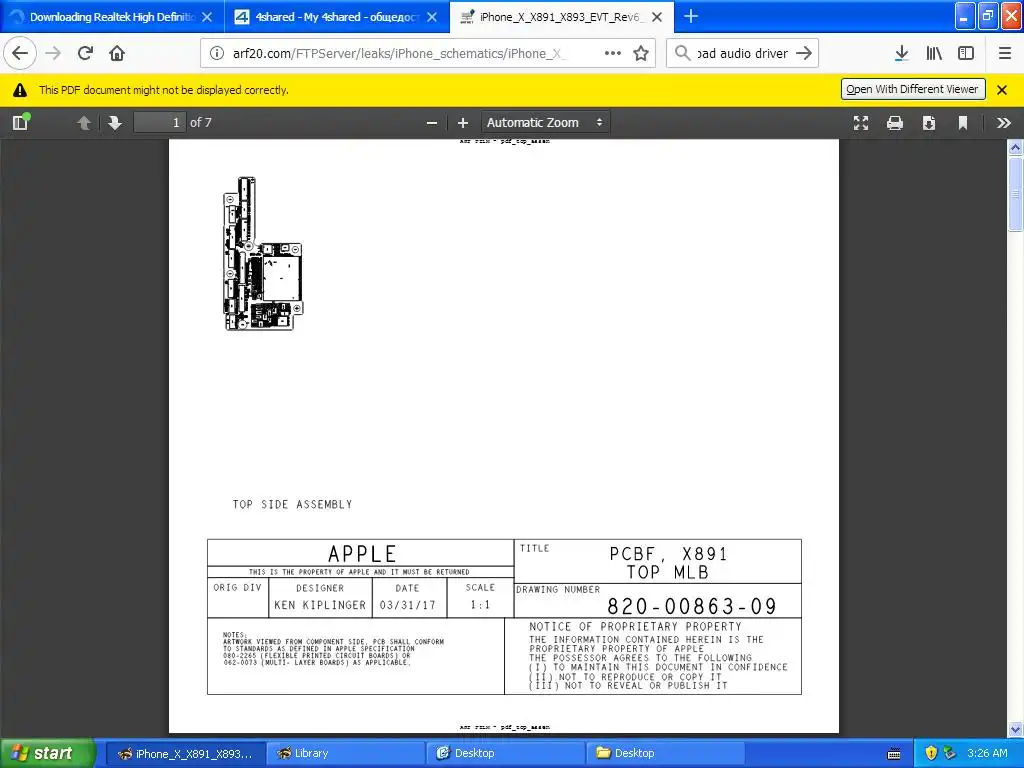Click the 'TOP SIDE ASSEMBLY' label

tap(293, 504)
